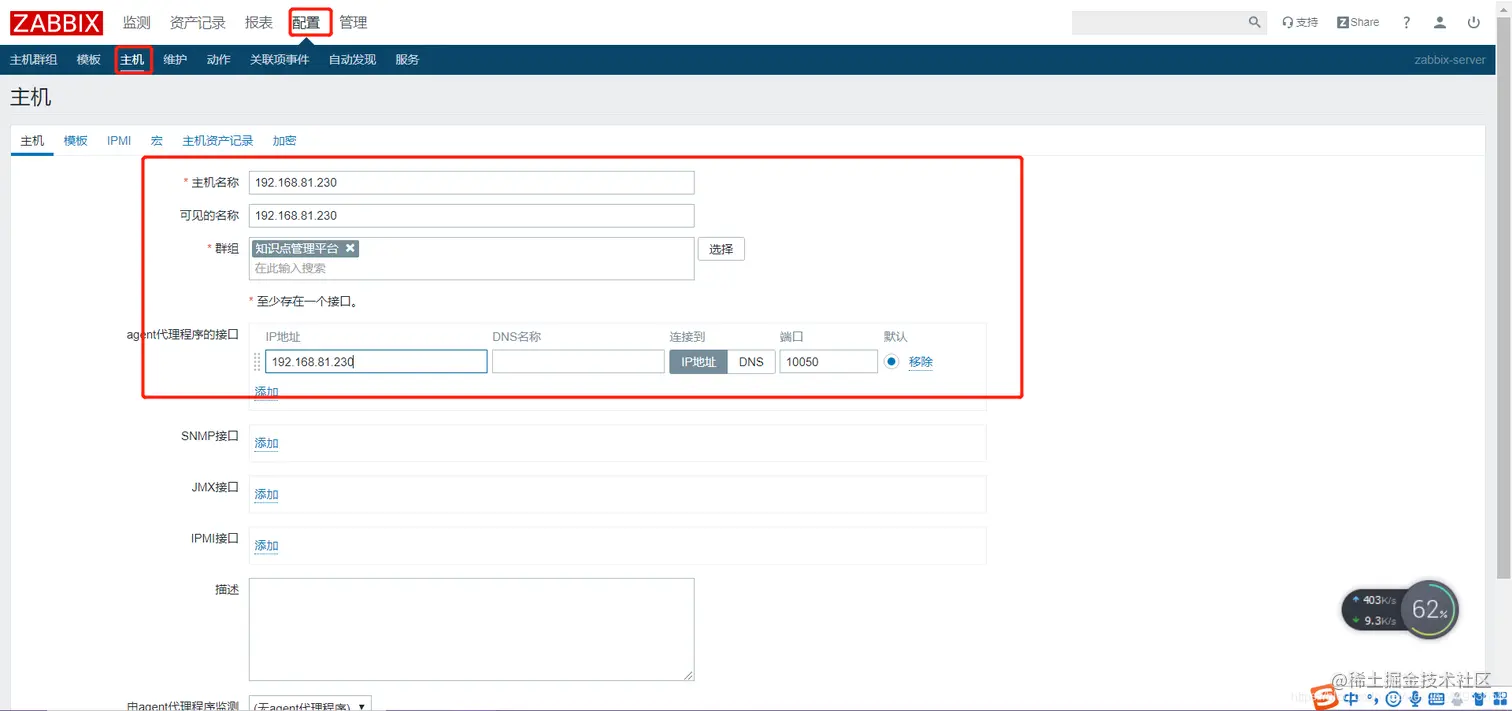Image resolution: width=1512 pixels, height=711 pixels.
Task: Switch to the IPMI tab
Action: click(119, 141)
